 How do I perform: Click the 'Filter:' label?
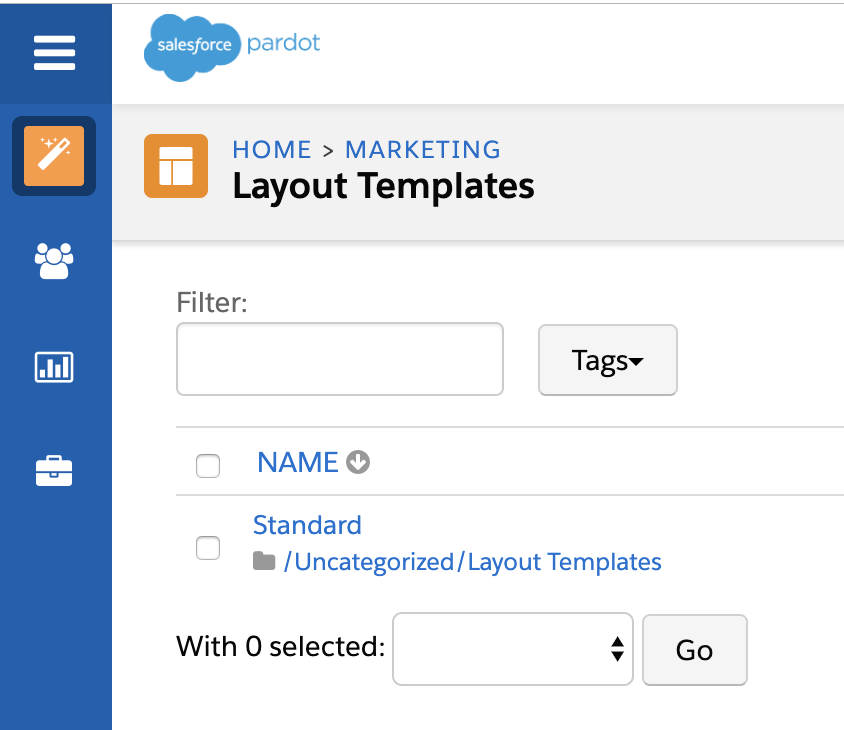pos(212,303)
